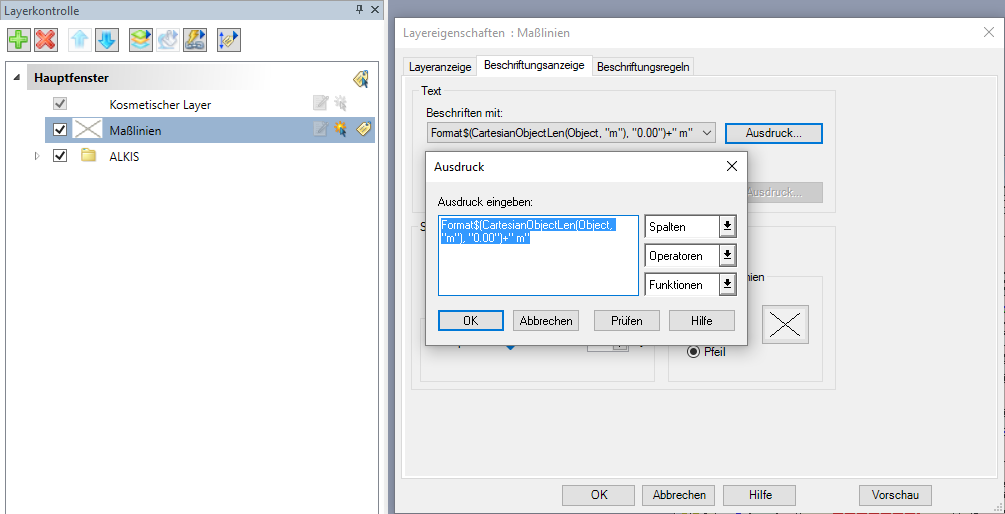Select the Pfeil radio button

[x=693, y=351]
